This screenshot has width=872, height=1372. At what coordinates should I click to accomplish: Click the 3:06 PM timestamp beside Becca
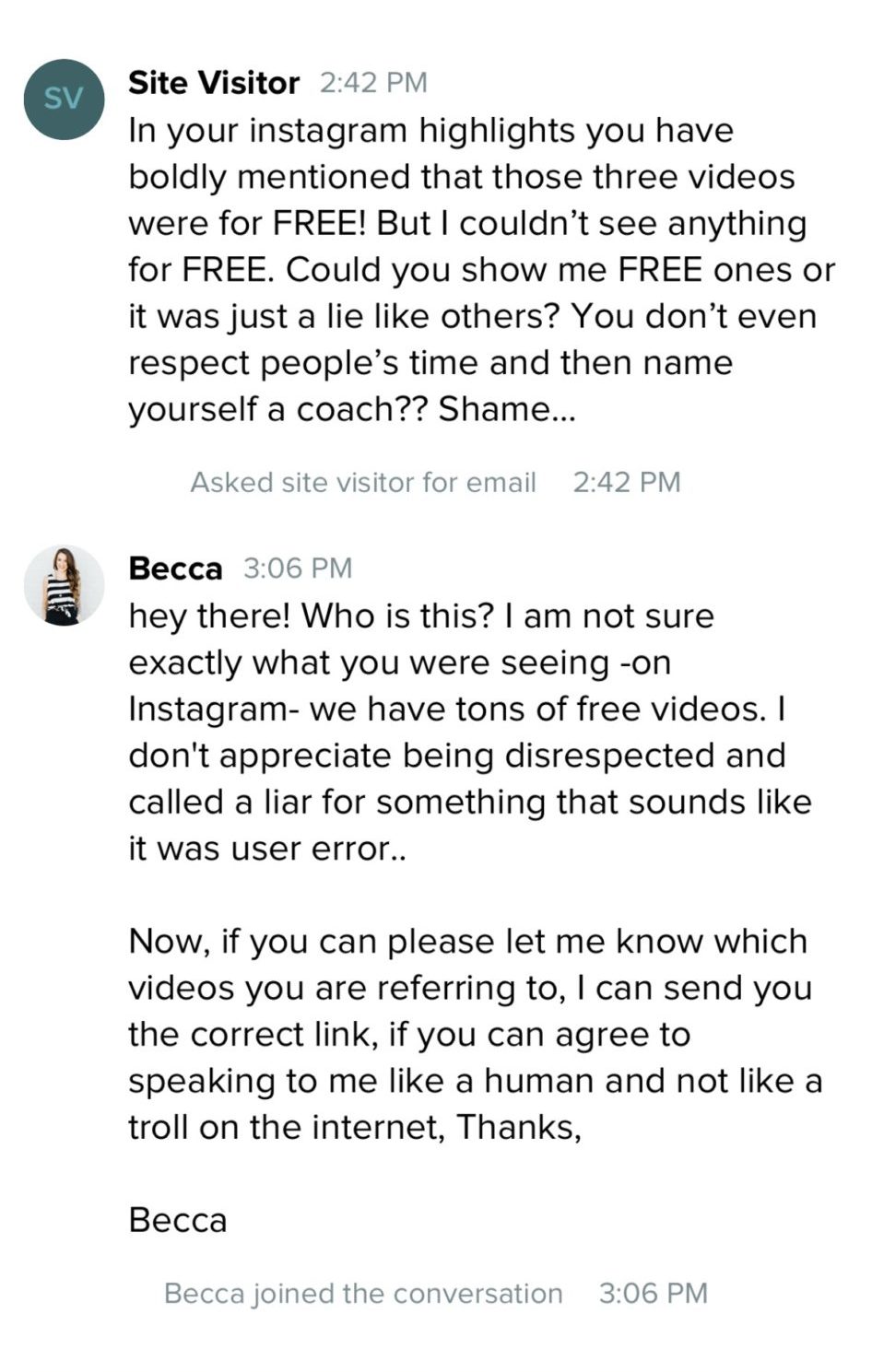(298, 569)
